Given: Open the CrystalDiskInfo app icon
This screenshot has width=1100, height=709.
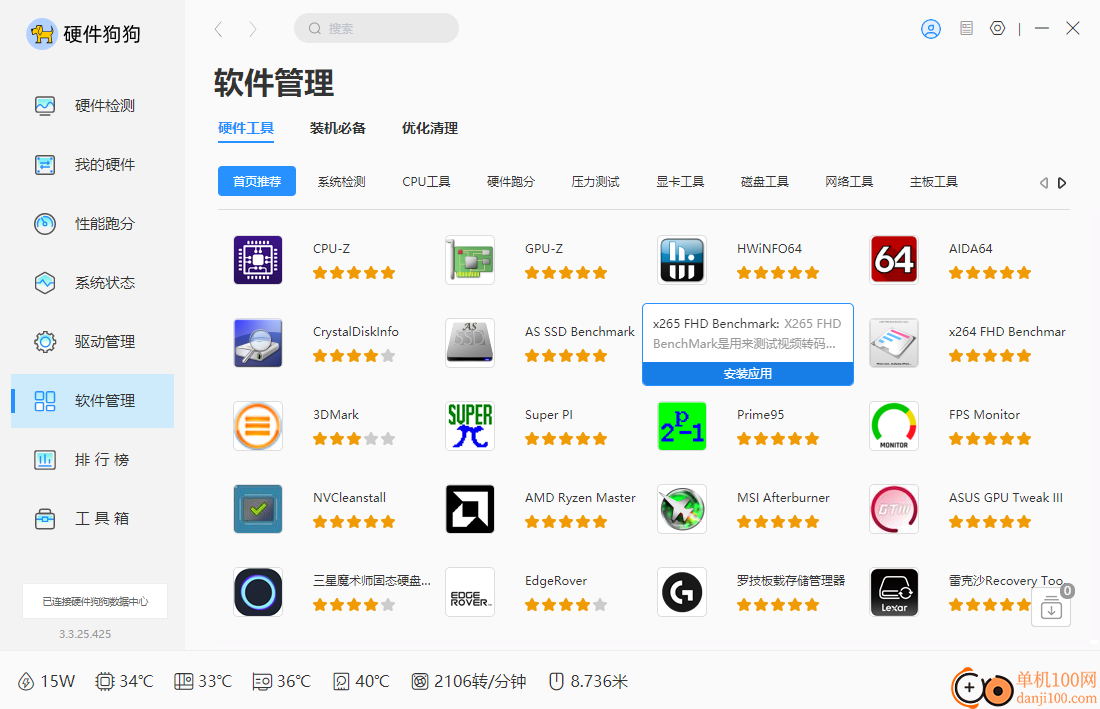Looking at the screenshot, I should pos(258,343).
